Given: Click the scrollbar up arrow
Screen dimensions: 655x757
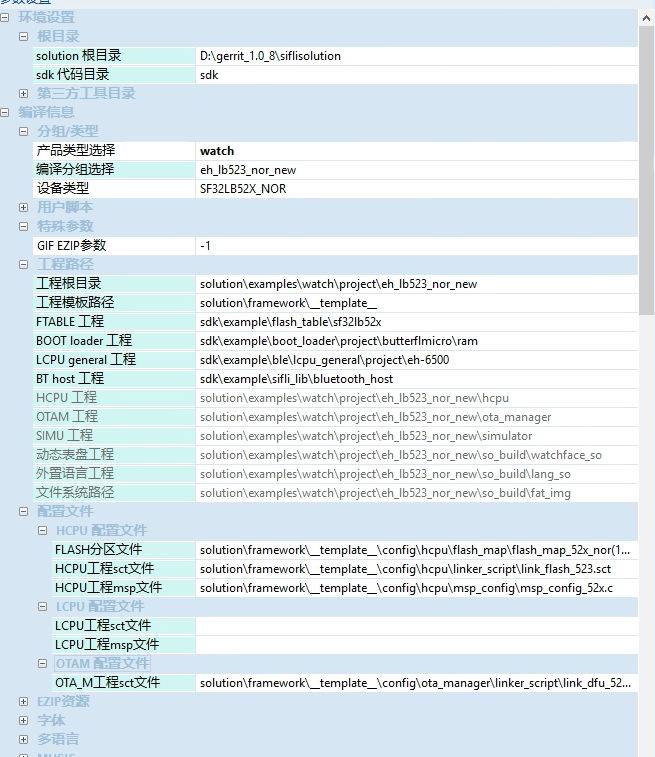Looking at the screenshot, I should click(x=646, y=18).
